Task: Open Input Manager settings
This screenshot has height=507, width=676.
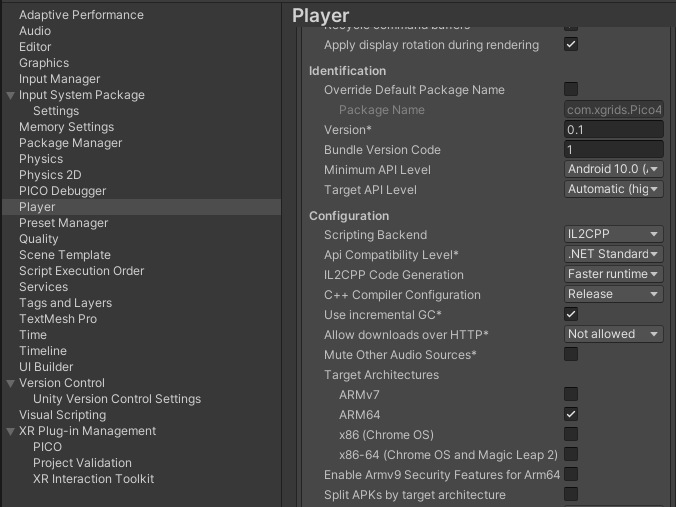Action: (59, 78)
